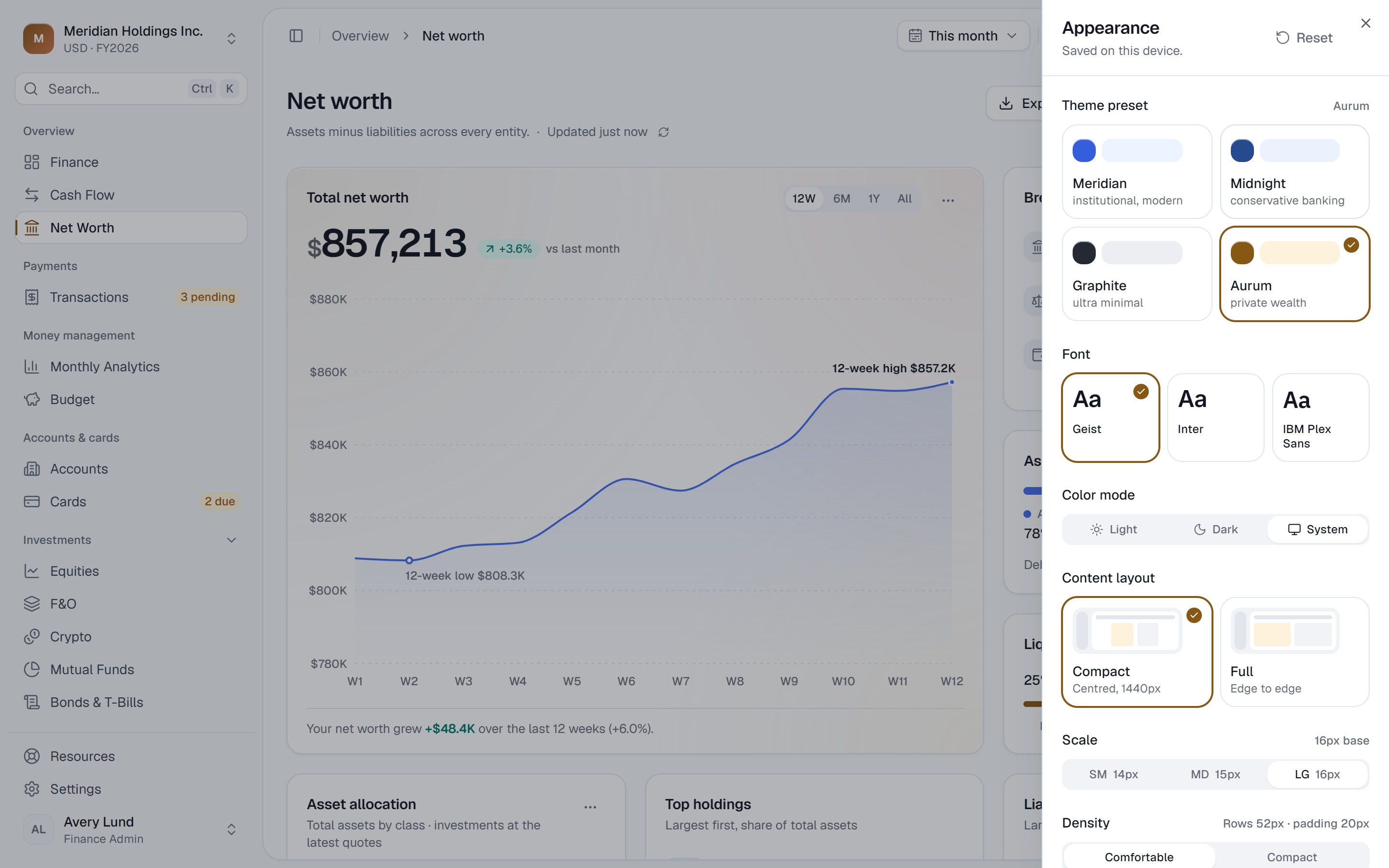The height and width of the screenshot is (868, 1389).
Task: Open Mutual Funds pie chart icon
Action: (x=32, y=669)
